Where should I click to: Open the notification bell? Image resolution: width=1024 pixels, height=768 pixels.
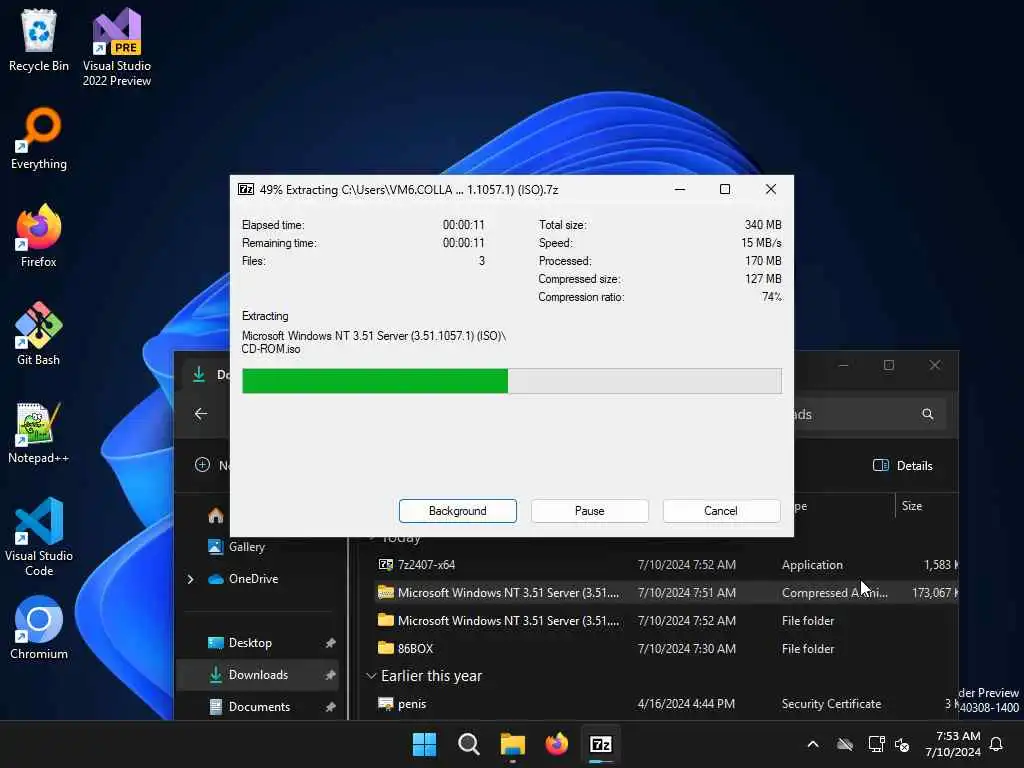point(996,744)
